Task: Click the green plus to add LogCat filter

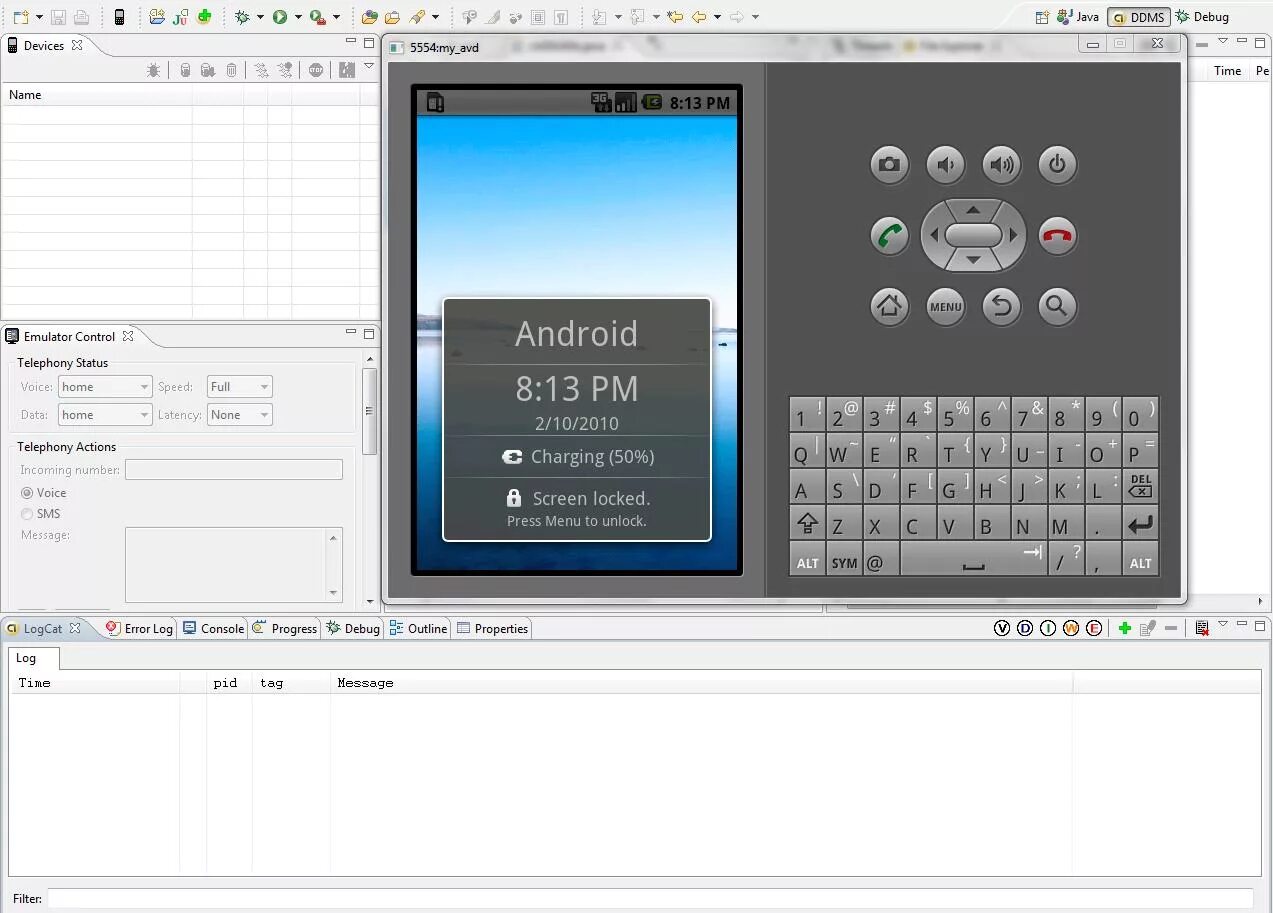Action: (x=1125, y=628)
